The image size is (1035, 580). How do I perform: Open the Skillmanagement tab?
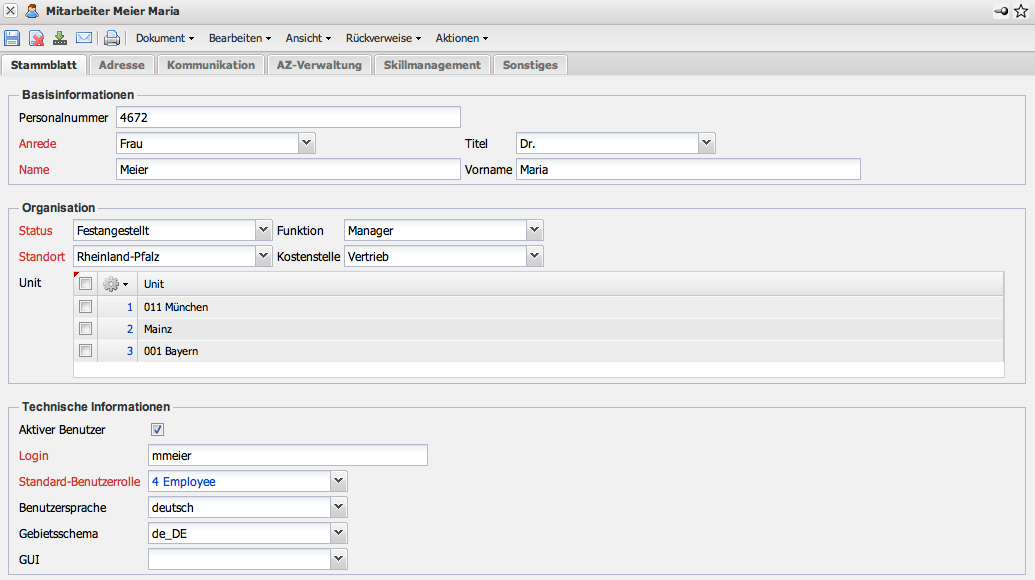[432, 65]
